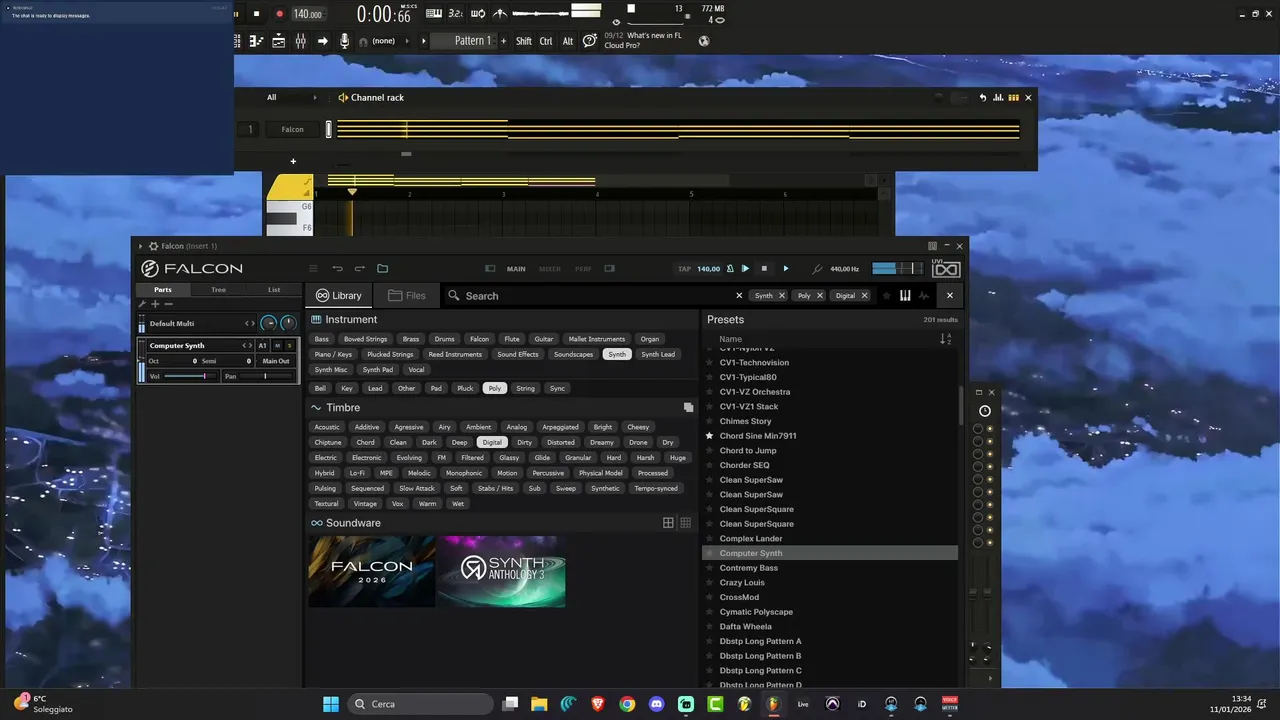Image resolution: width=1280 pixels, height=720 pixels.
Task: Toggle the favorites star filter in search bar
Action: point(886,296)
